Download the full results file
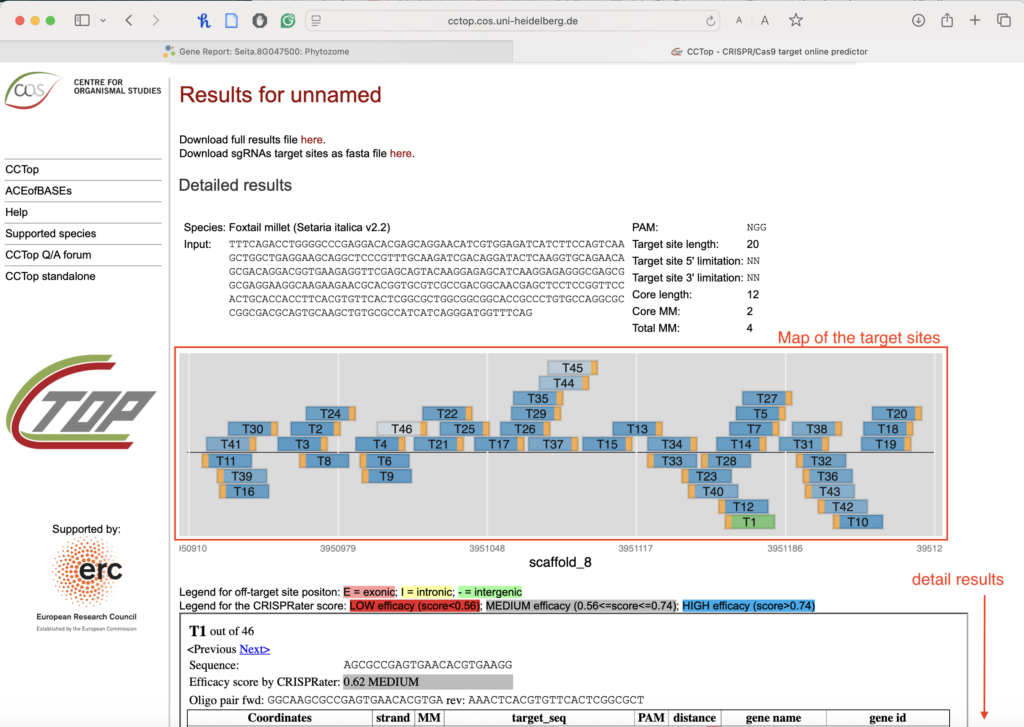Image resolution: width=1024 pixels, height=727 pixels. (x=312, y=139)
